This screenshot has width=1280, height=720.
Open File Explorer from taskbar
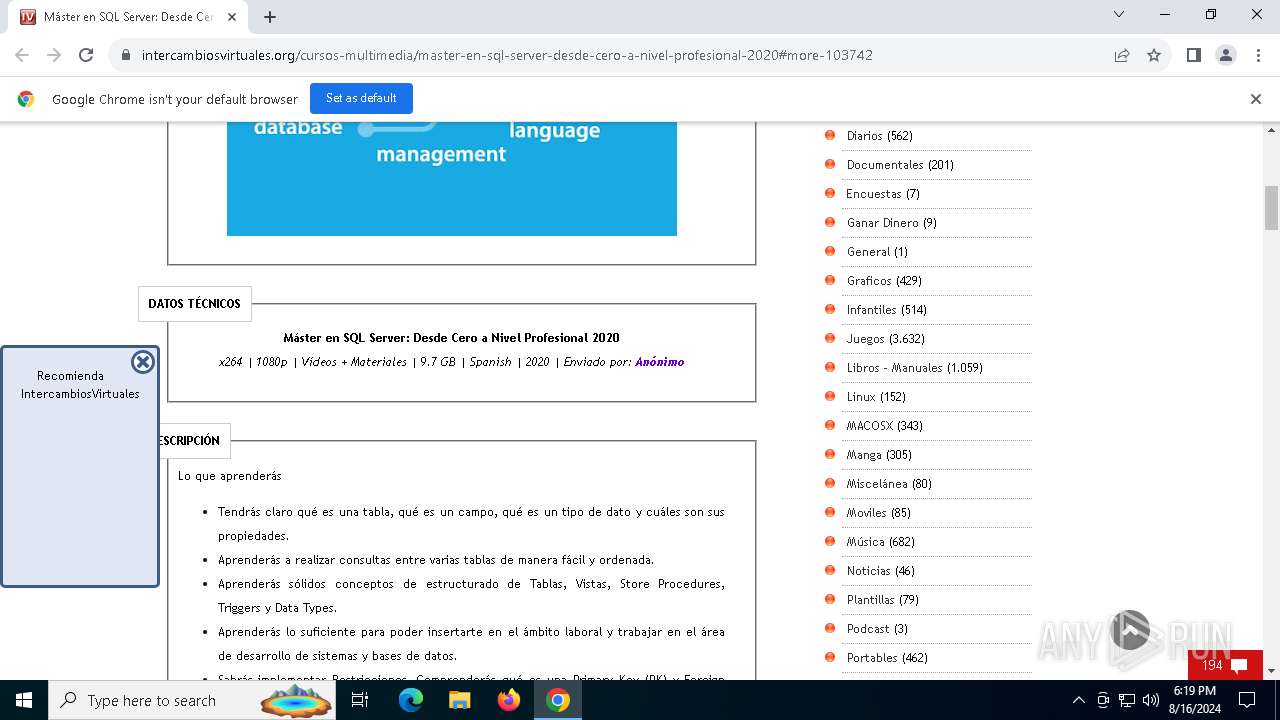(459, 700)
